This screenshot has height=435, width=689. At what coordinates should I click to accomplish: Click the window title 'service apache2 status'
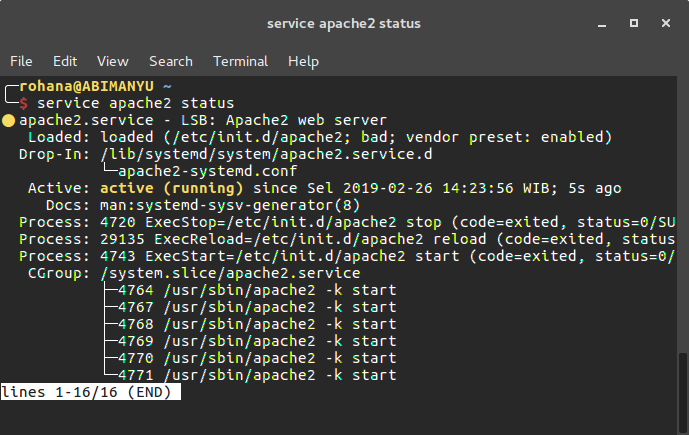[x=344, y=23]
